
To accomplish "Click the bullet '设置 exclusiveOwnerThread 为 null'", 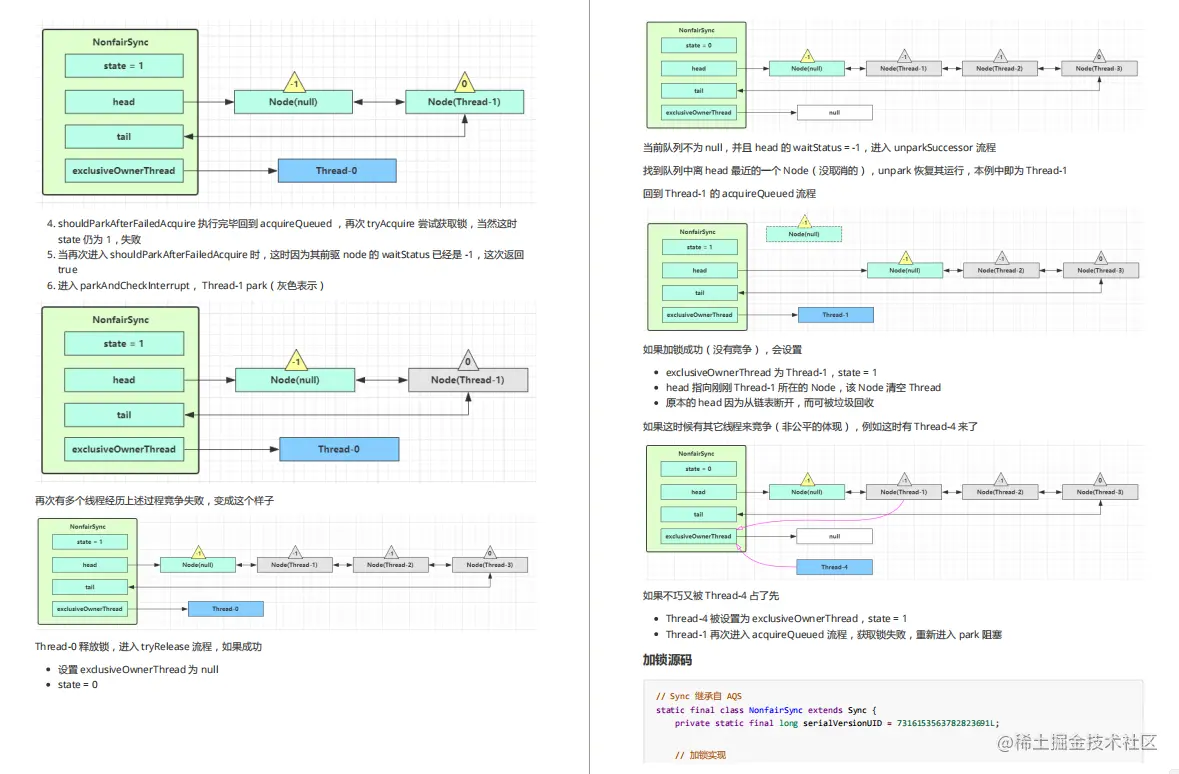I will coord(138,669).
